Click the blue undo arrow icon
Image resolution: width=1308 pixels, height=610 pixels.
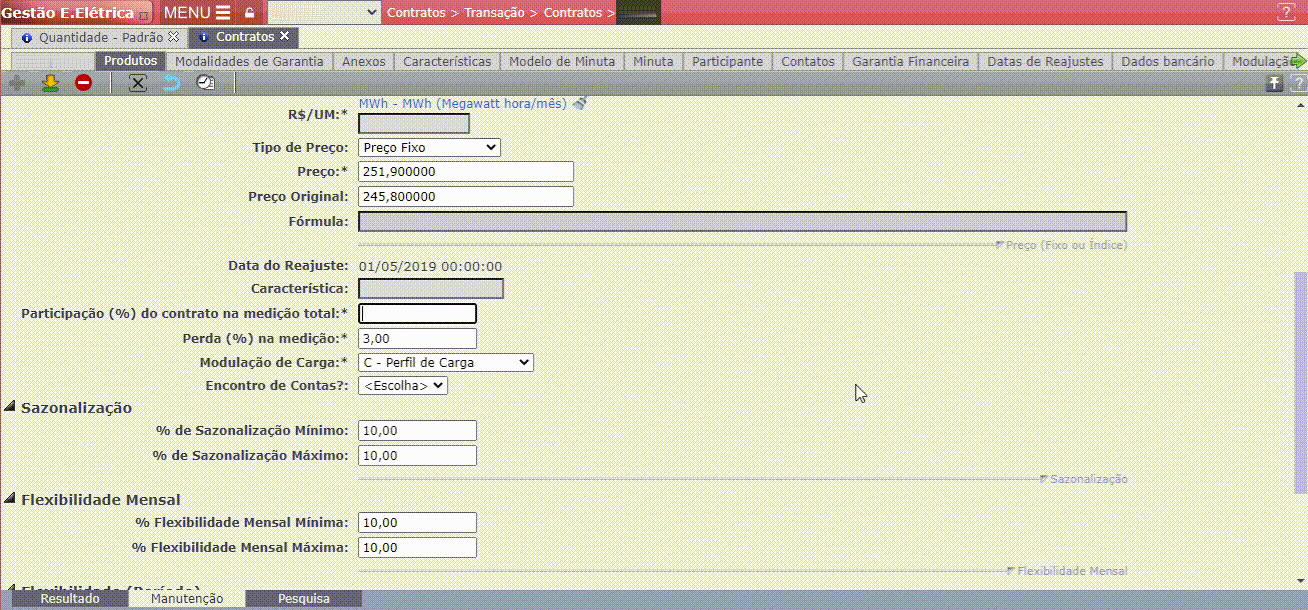(171, 83)
